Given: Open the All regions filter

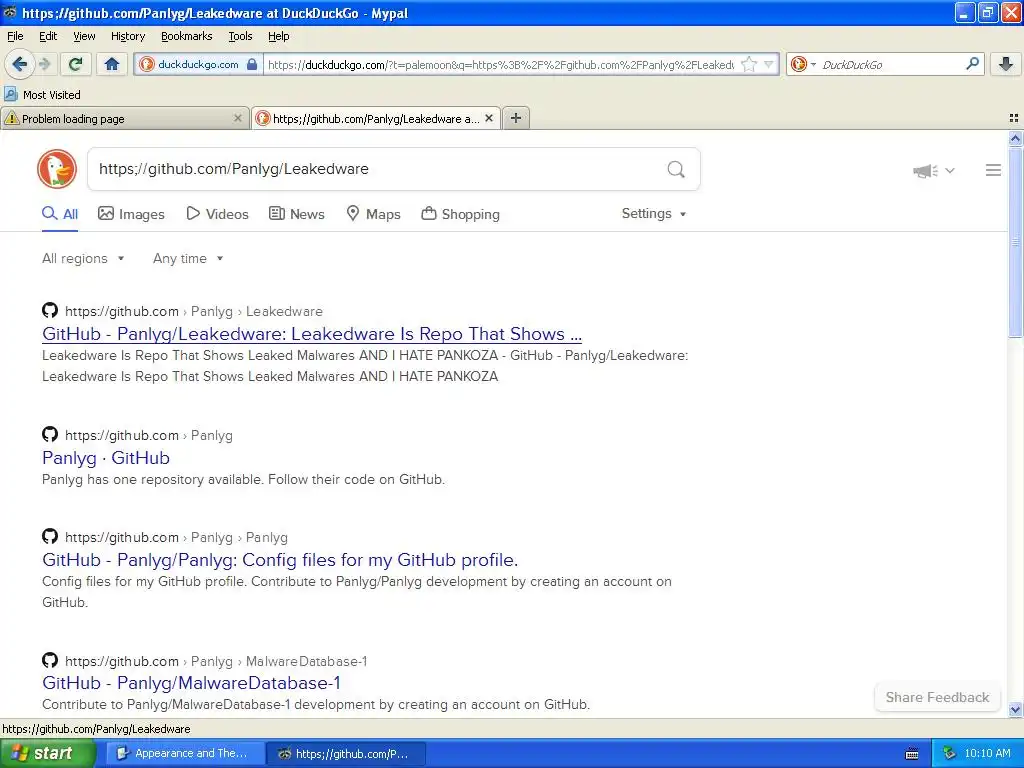Looking at the screenshot, I should click(x=83, y=259).
